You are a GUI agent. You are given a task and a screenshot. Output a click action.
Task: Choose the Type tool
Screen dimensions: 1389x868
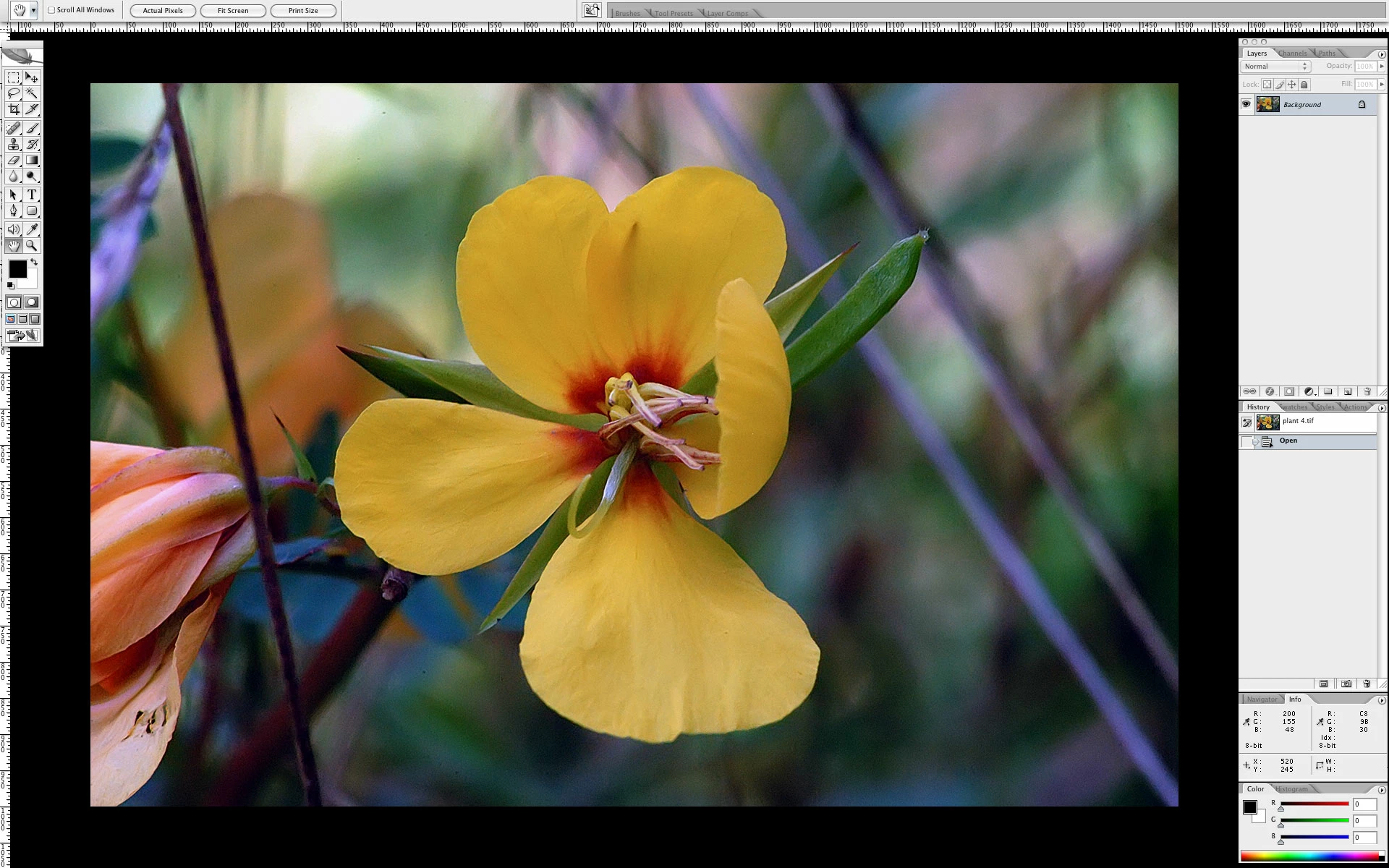point(32,195)
